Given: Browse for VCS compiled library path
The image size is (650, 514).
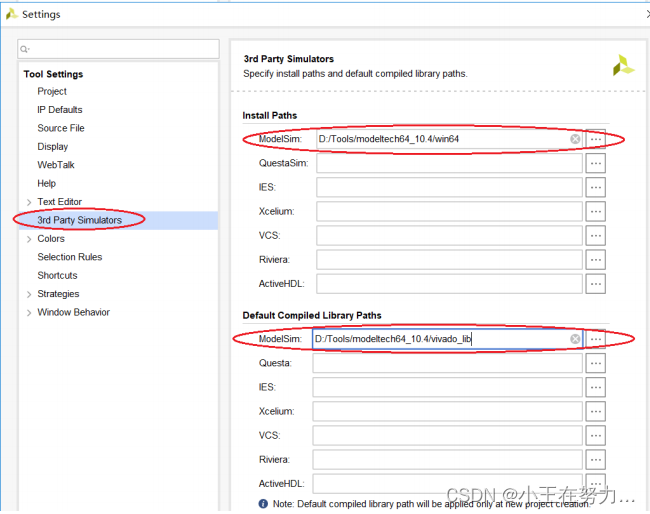Looking at the screenshot, I should pos(595,435).
